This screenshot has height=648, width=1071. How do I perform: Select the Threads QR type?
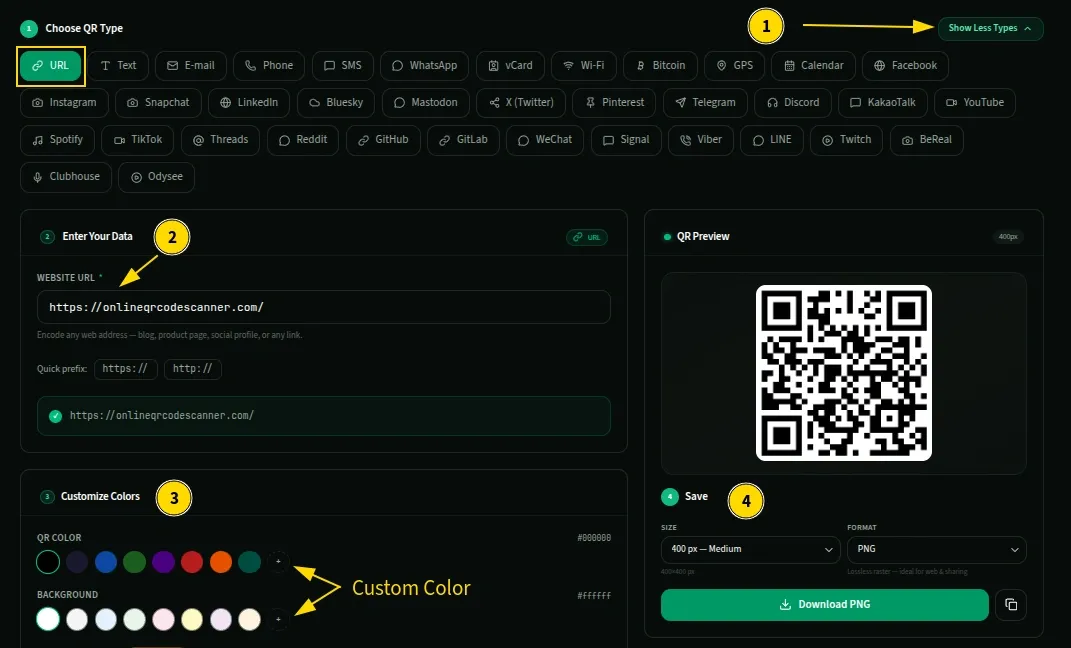click(220, 139)
